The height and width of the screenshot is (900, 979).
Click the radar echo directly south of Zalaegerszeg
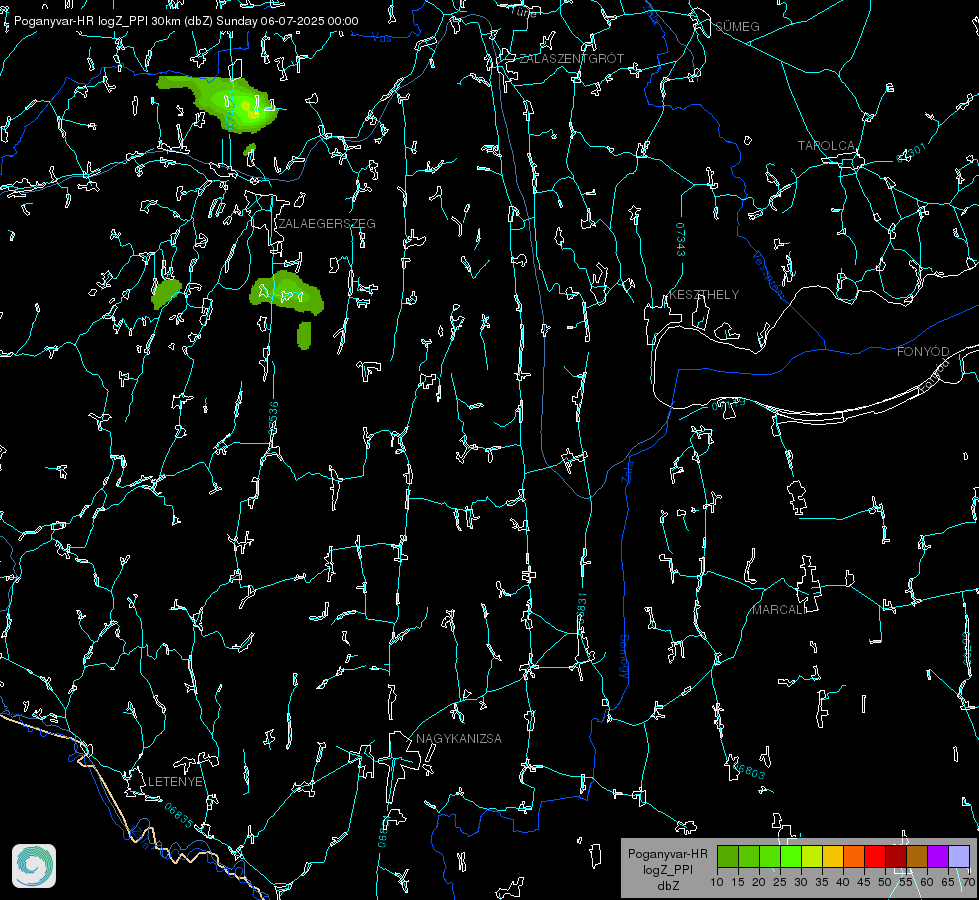pos(287,293)
